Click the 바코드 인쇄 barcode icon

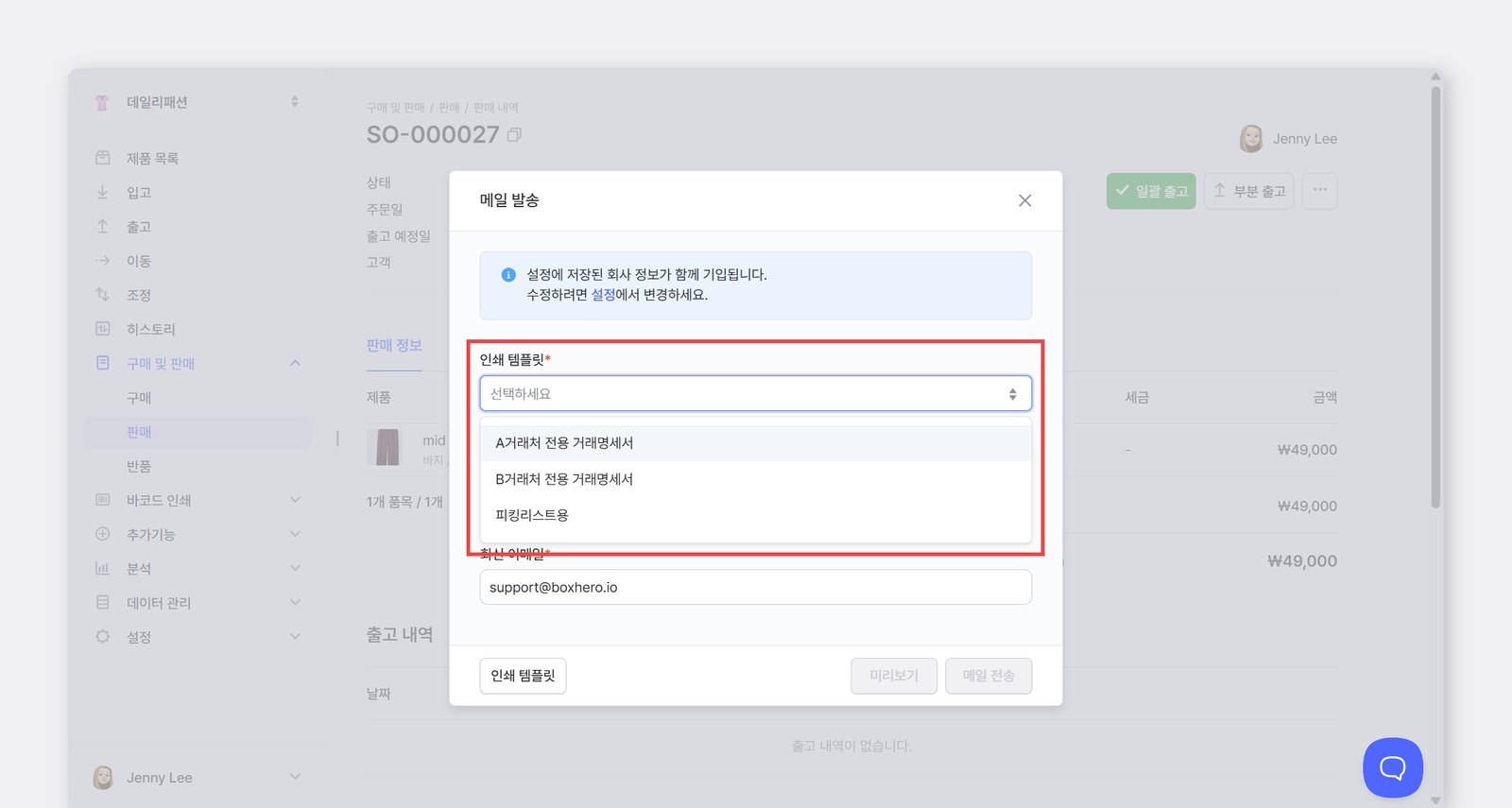point(103,500)
